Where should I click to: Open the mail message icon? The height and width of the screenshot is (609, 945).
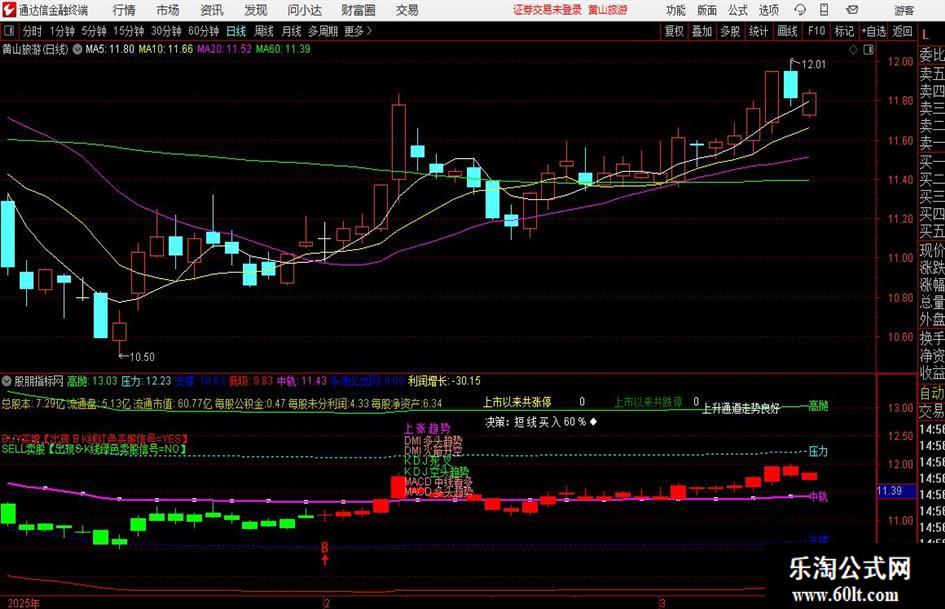point(852,10)
